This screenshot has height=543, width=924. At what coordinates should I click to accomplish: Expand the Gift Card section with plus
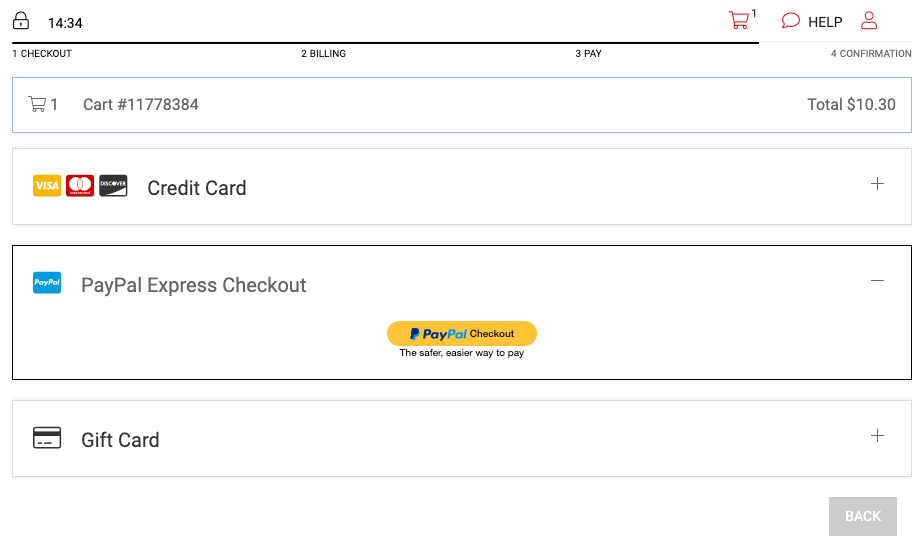click(x=877, y=436)
